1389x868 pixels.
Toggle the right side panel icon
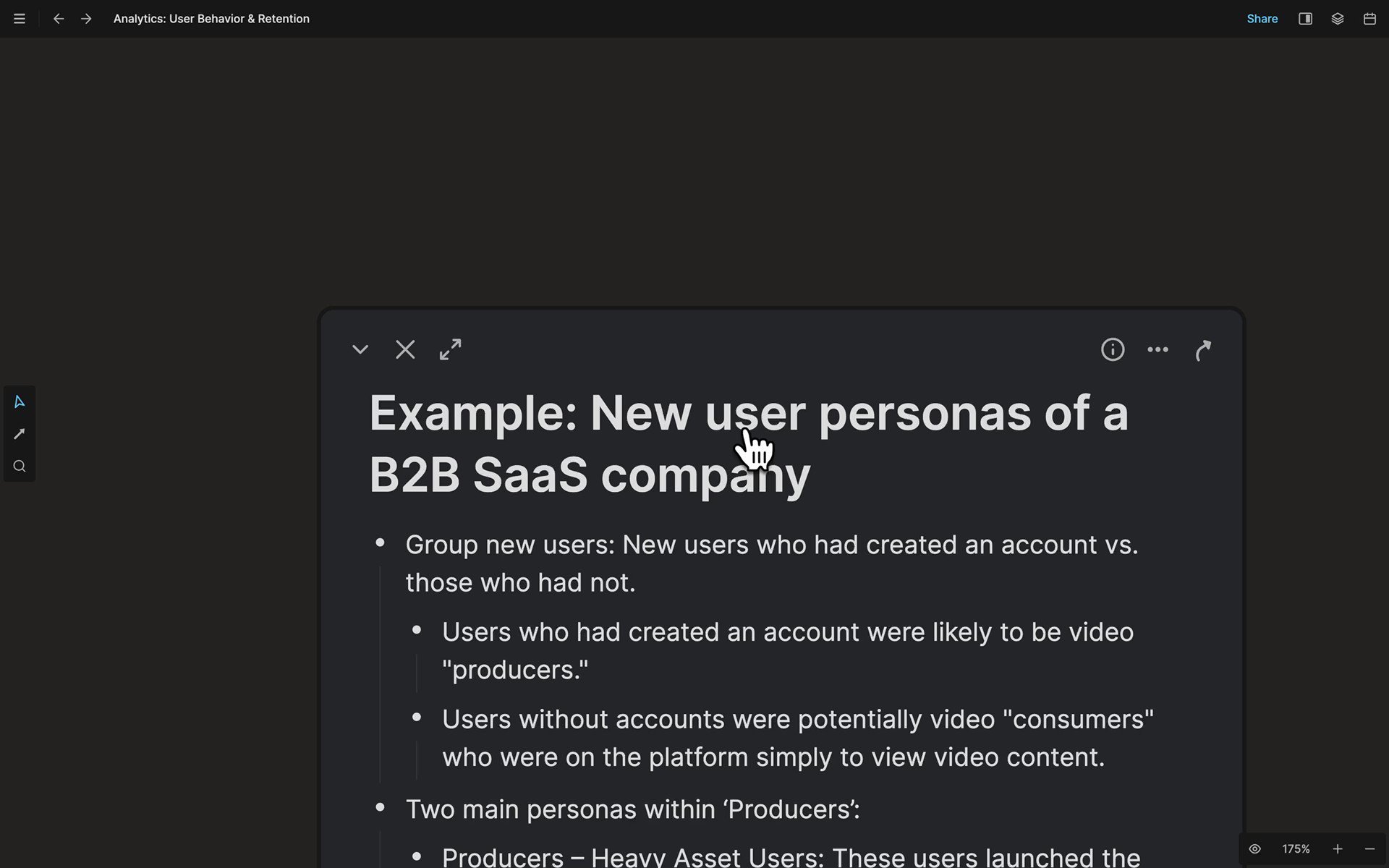click(x=1305, y=19)
